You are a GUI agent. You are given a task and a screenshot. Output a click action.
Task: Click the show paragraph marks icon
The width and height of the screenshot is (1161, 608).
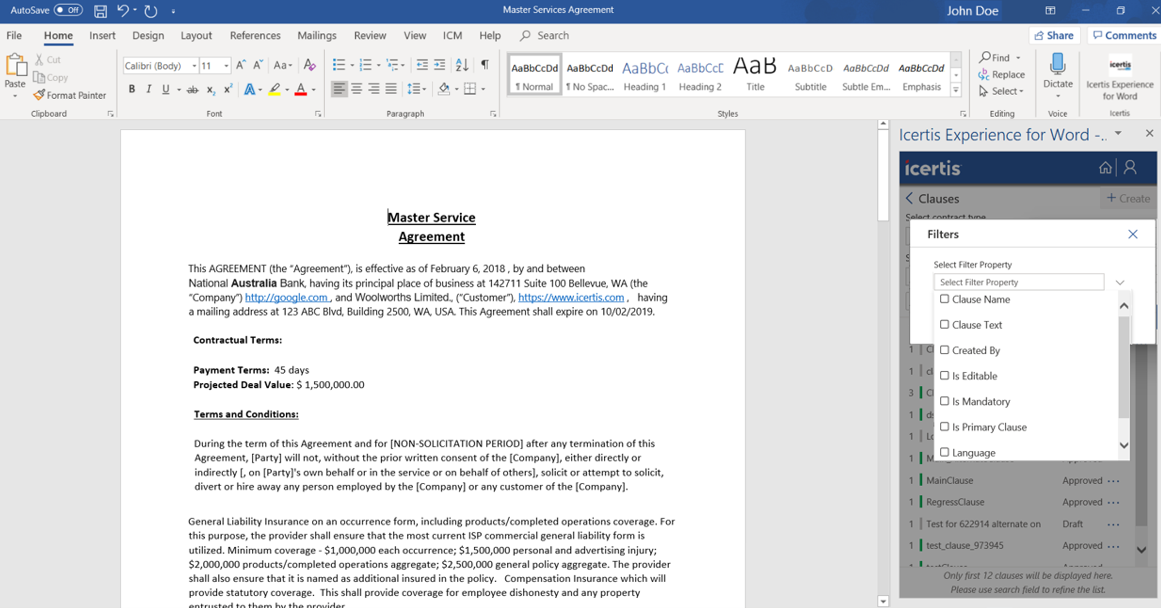click(485, 65)
